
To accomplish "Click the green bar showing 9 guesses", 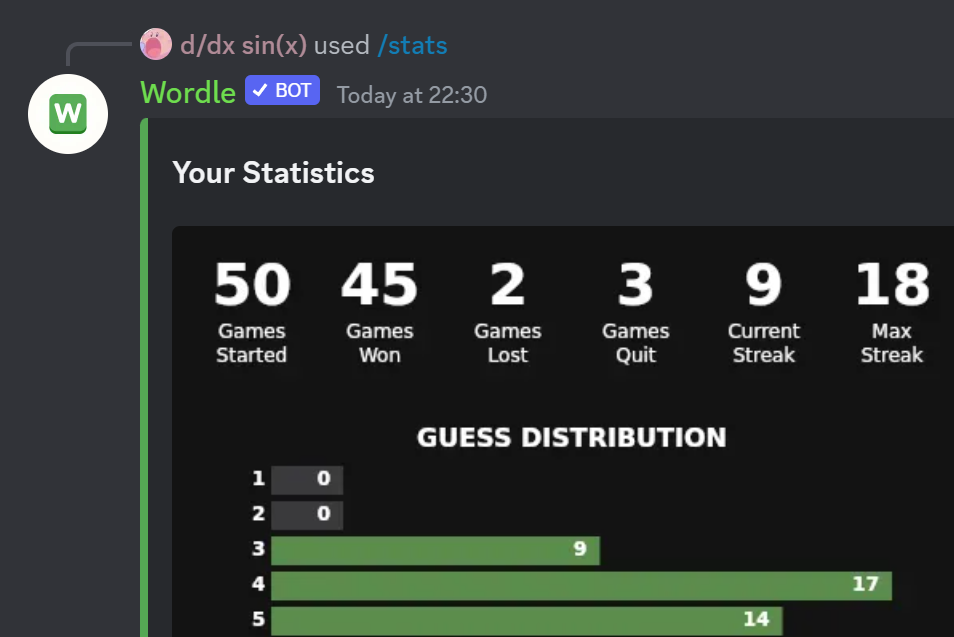I will [x=435, y=550].
